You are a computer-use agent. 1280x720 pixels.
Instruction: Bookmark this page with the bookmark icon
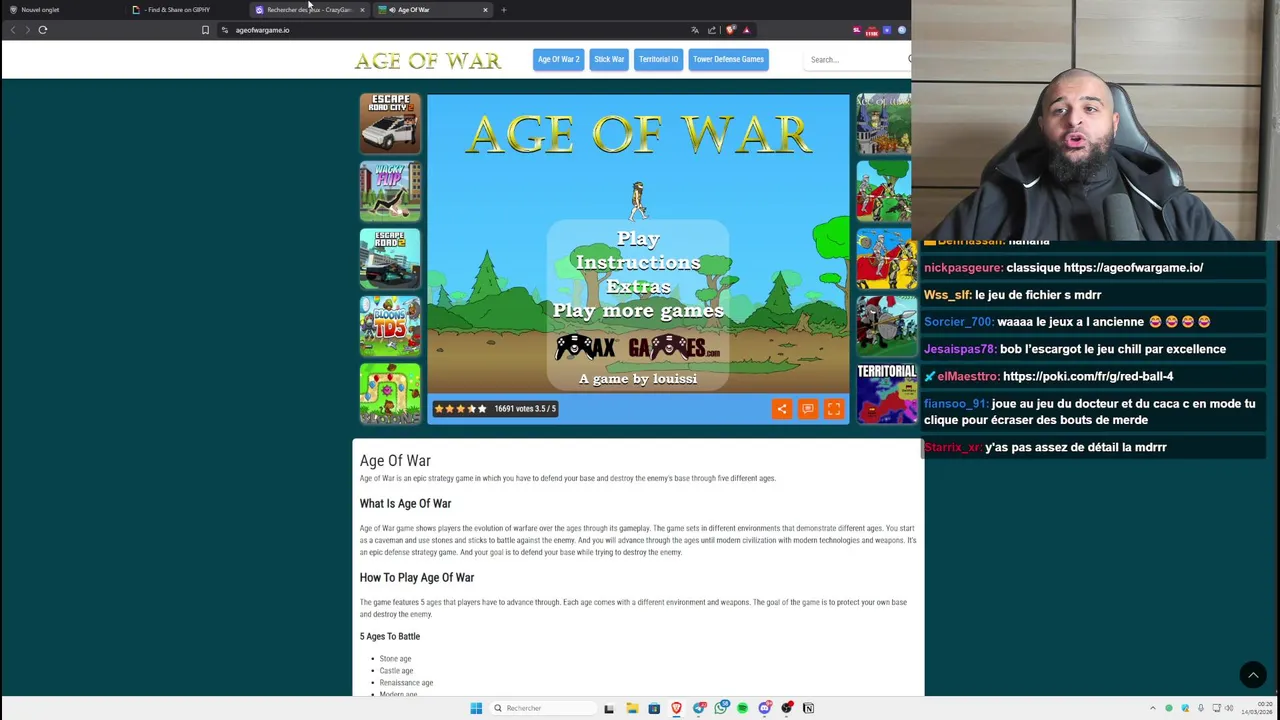point(205,30)
